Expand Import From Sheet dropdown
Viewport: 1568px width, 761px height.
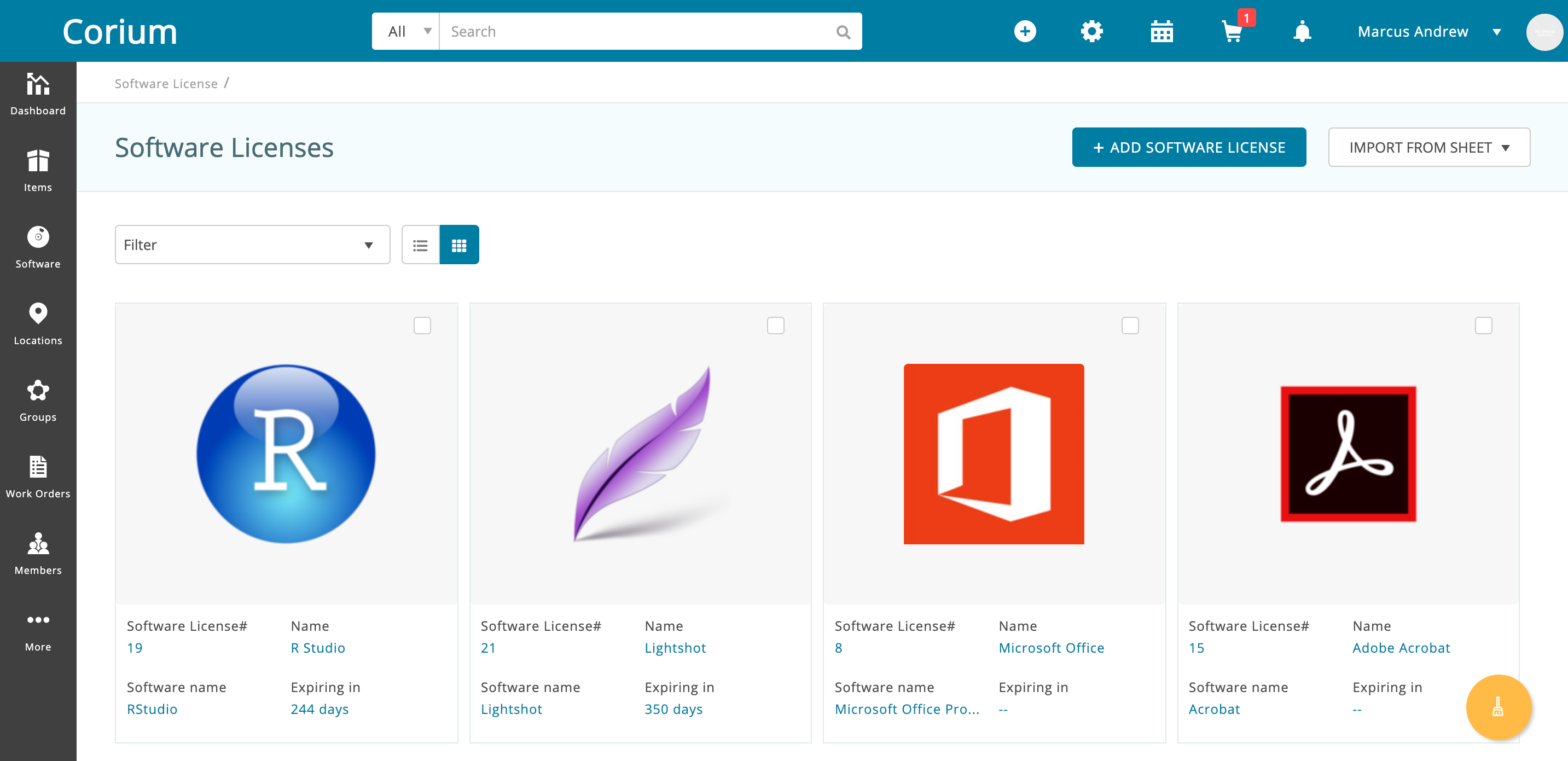click(x=1428, y=147)
